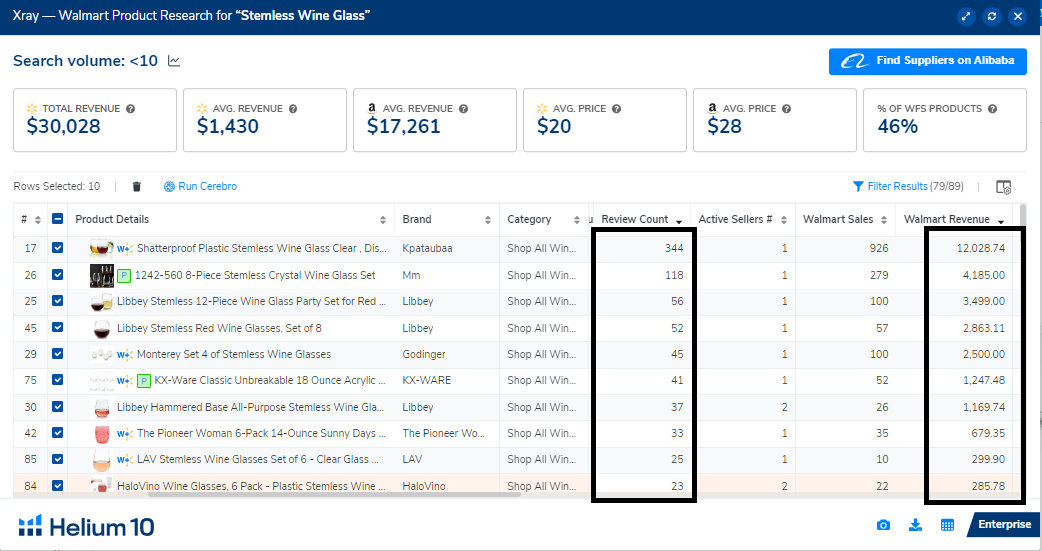Uncheck the row 85 checkbox
The image size is (1042, 551).
point(57,459)
